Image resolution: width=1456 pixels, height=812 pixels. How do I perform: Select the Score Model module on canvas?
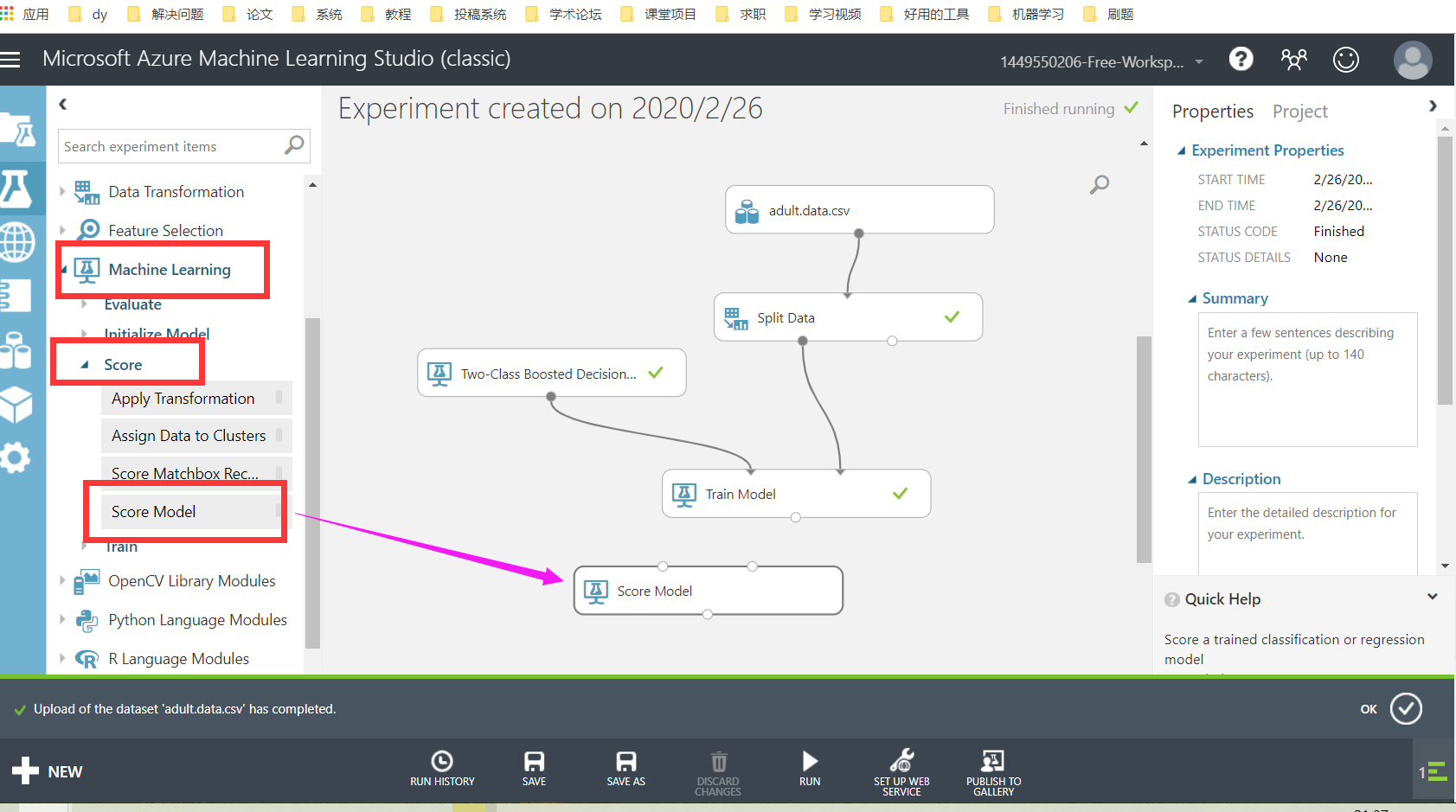708,591
